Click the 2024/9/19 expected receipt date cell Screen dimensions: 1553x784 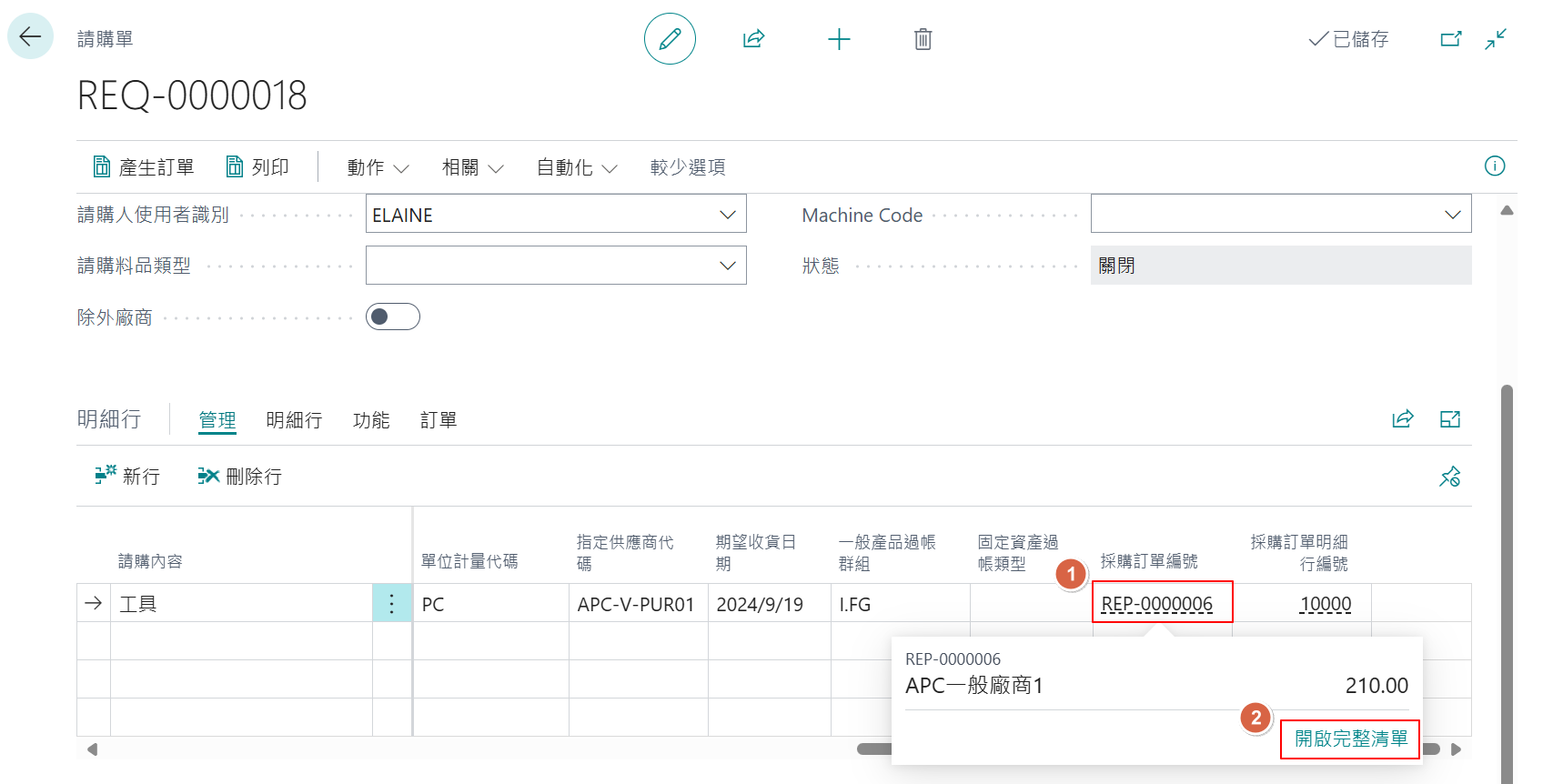coord(769,603)
